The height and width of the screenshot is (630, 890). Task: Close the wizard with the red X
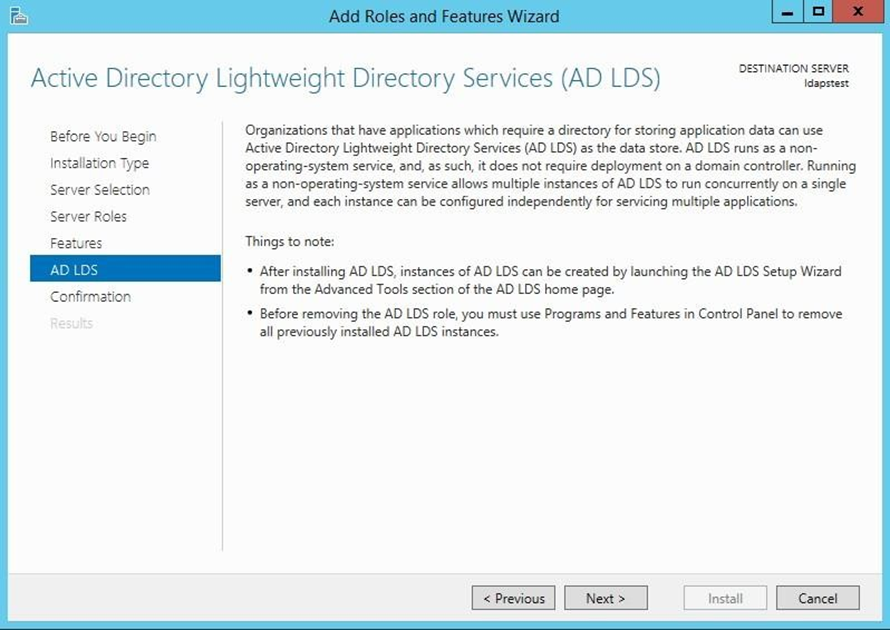[x=859, y=13]
